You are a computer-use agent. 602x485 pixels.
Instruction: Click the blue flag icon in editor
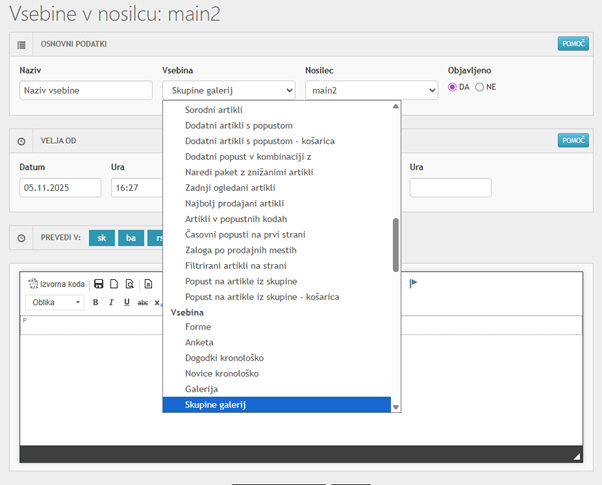413,284
